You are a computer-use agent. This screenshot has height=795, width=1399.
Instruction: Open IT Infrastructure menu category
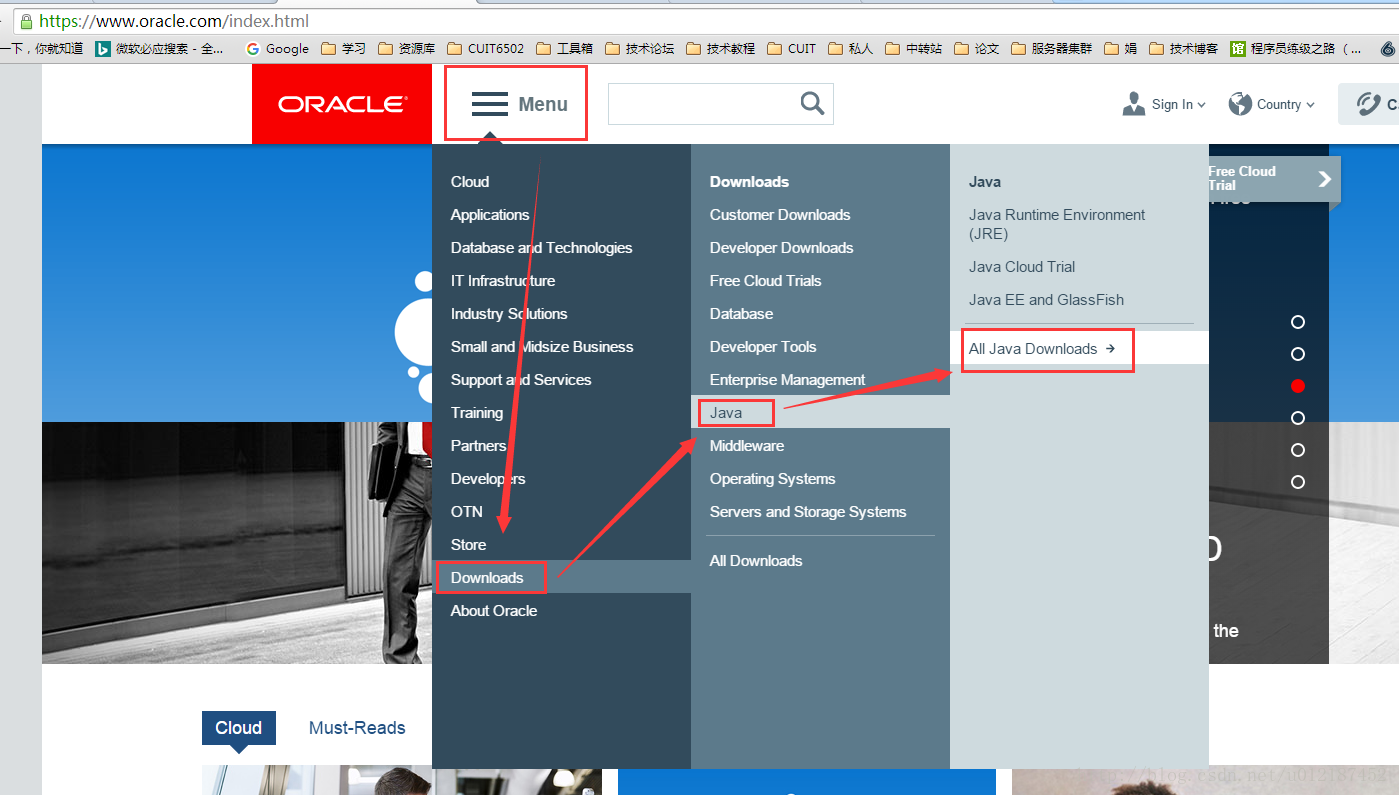pyautogui.click(x=503, y=281)
